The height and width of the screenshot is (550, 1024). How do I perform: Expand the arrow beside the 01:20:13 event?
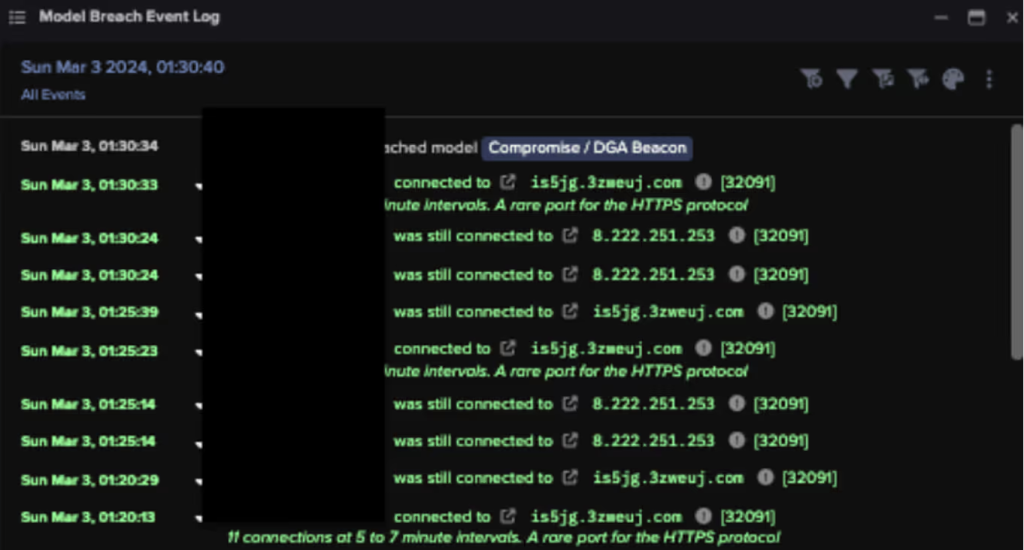pyautogui.click(x=198, y=518)
